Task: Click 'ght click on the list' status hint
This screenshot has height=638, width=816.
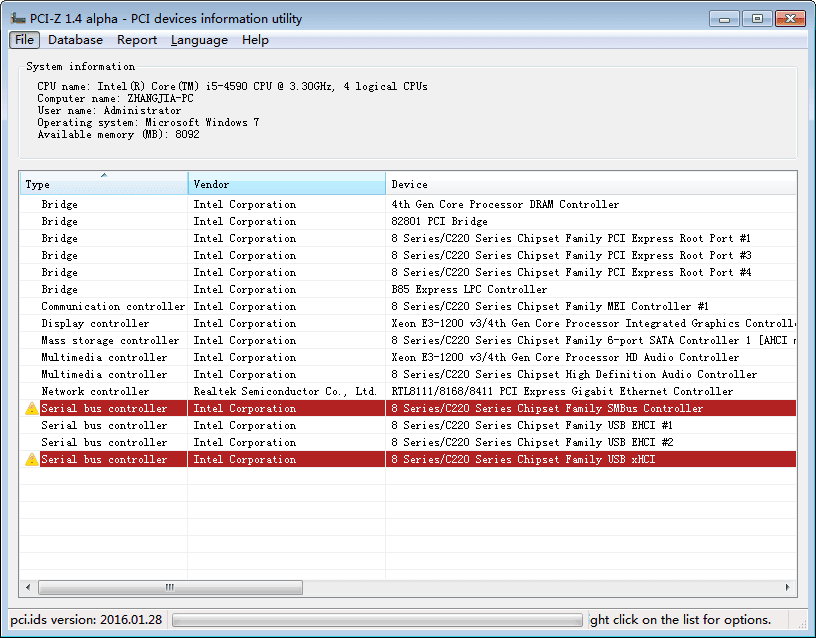Action: pos(680,620)
